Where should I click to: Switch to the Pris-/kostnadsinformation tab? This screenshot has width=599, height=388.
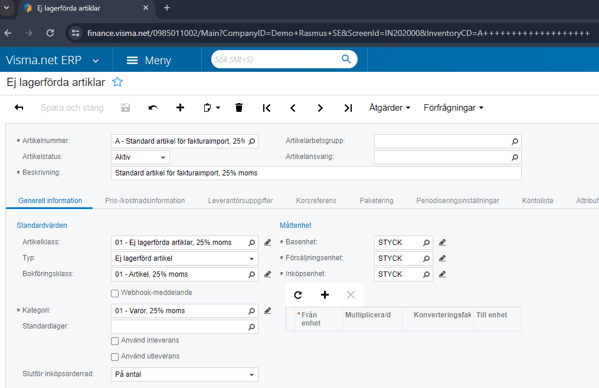pyautogui.click(x=145, y=200)
